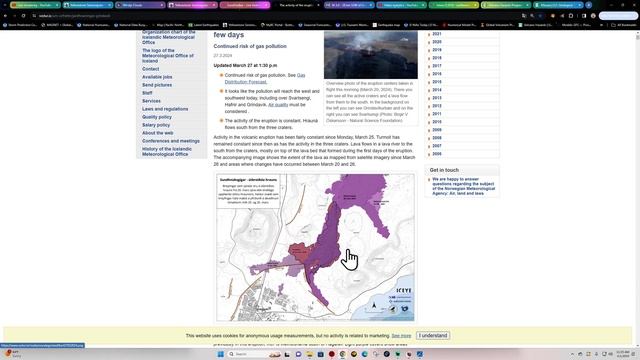
Task: Open the 2013 news archive year
Action: coord(437,98)
